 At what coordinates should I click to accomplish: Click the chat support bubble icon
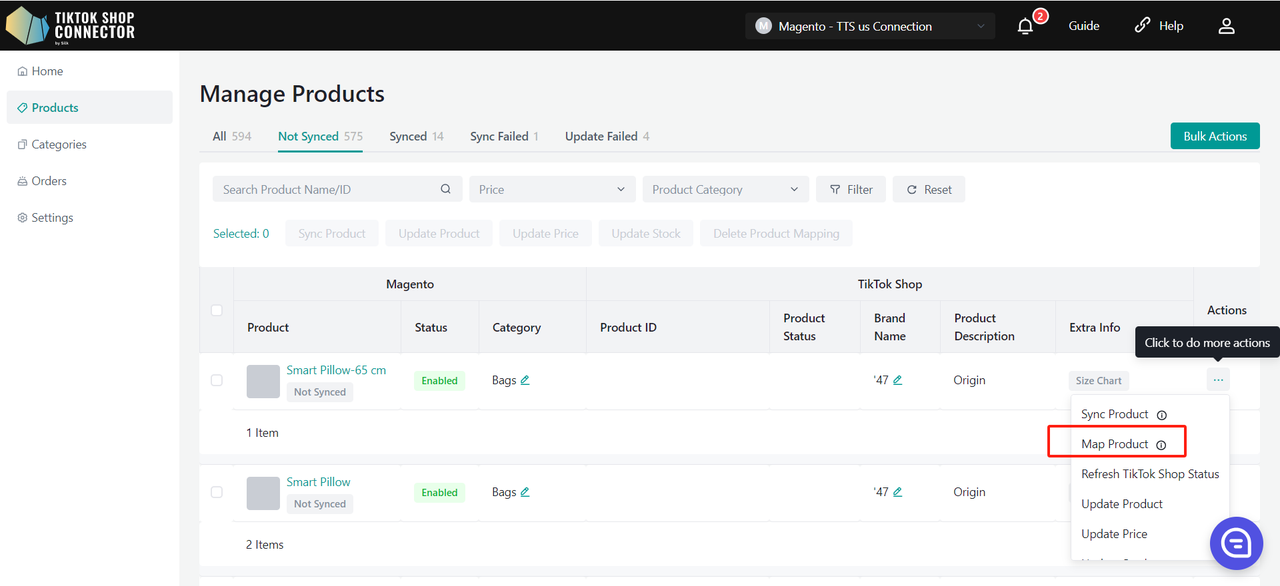coord(1236,543)
